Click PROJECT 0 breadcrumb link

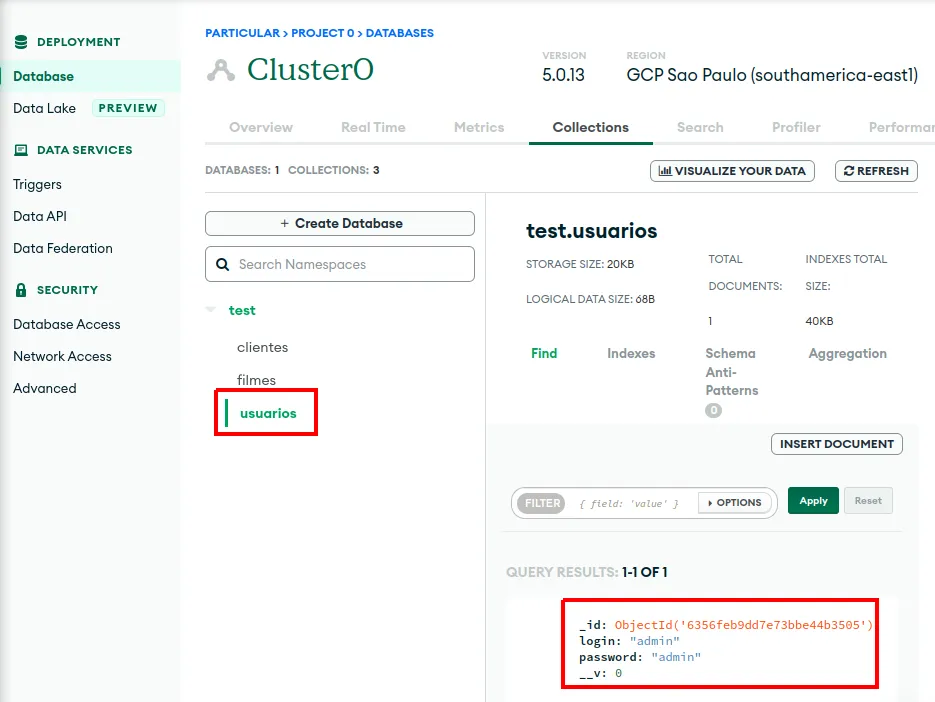click(x=323, y=33)
